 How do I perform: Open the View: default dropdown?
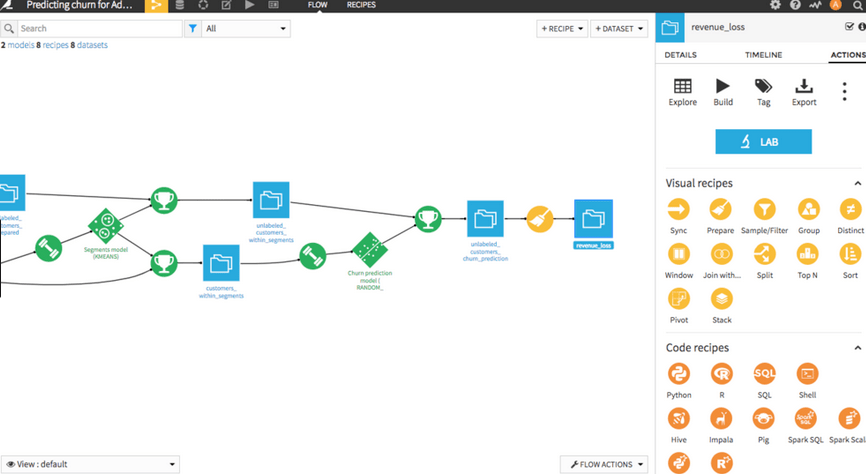[x=90, y=464]
